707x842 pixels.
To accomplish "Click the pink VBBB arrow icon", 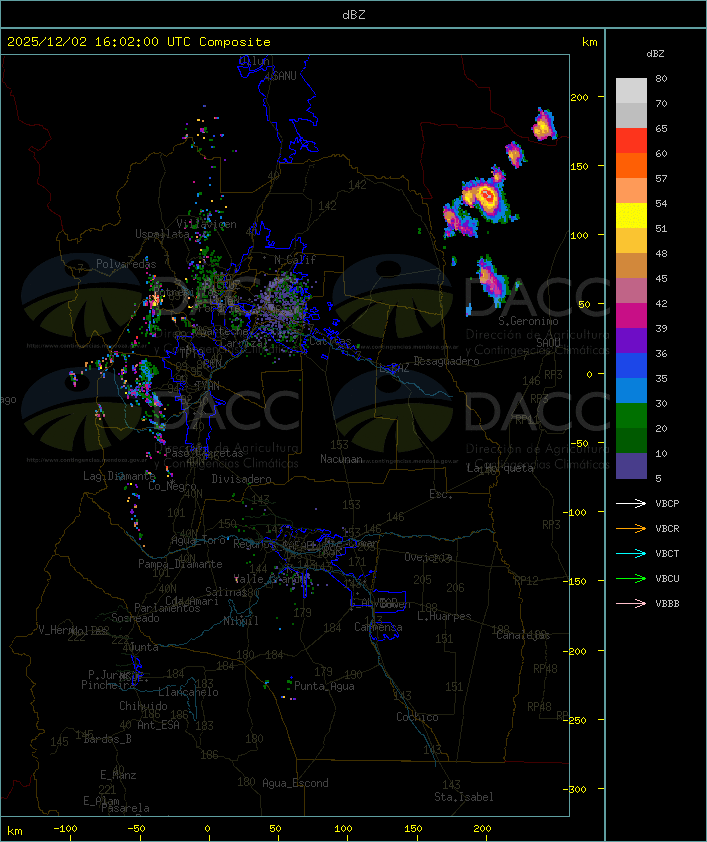I will (631, 604).
